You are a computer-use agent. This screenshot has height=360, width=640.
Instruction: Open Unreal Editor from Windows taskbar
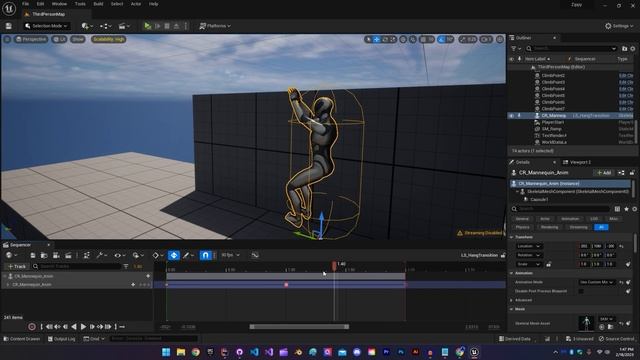(474, 352)
